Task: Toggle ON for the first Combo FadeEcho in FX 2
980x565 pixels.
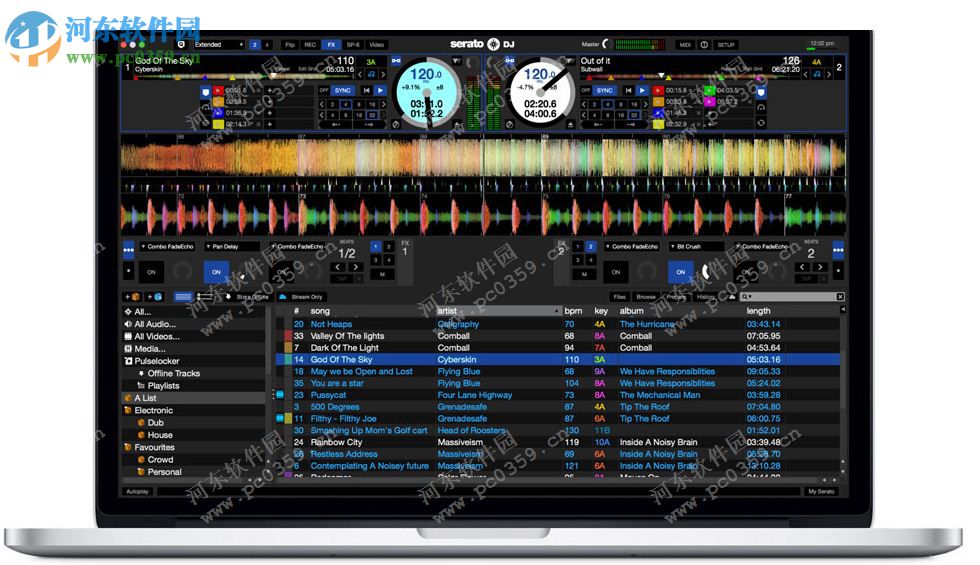Action: tap(616, 272)
